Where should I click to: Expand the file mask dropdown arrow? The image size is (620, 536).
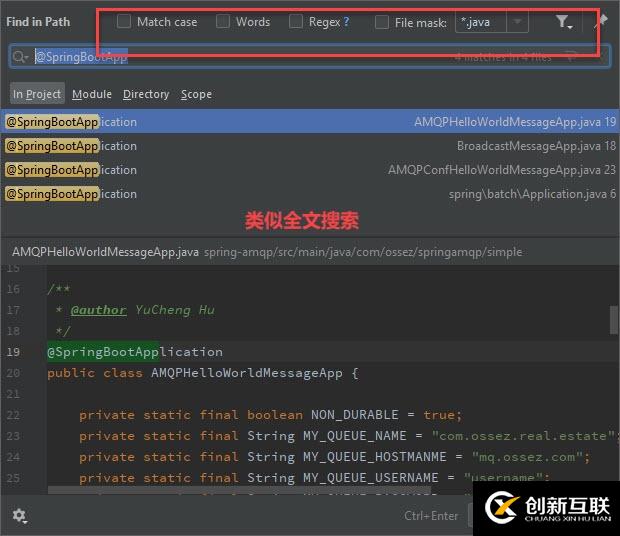[x=517, y=23]
